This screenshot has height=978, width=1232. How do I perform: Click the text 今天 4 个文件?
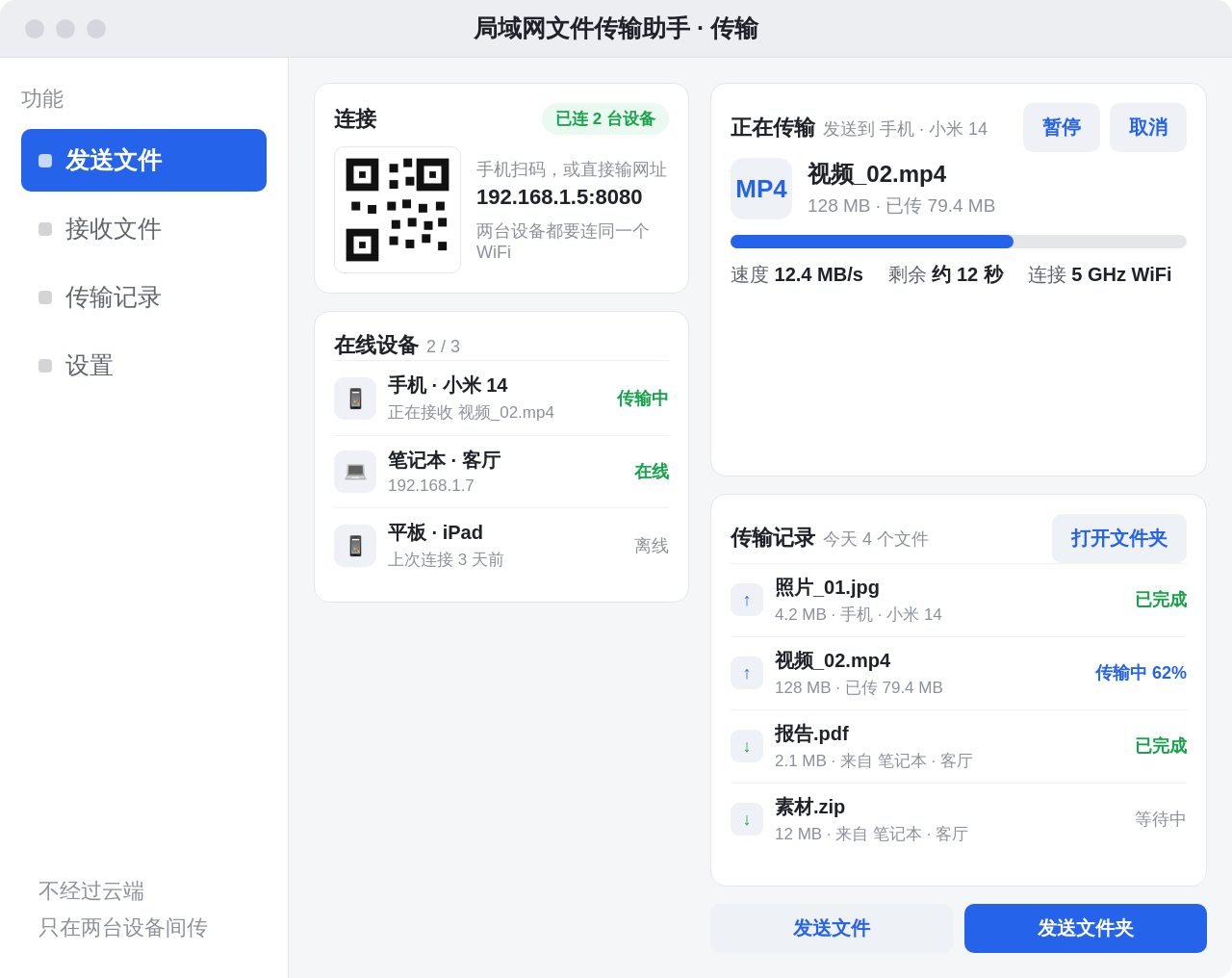(x=876, y=539)
